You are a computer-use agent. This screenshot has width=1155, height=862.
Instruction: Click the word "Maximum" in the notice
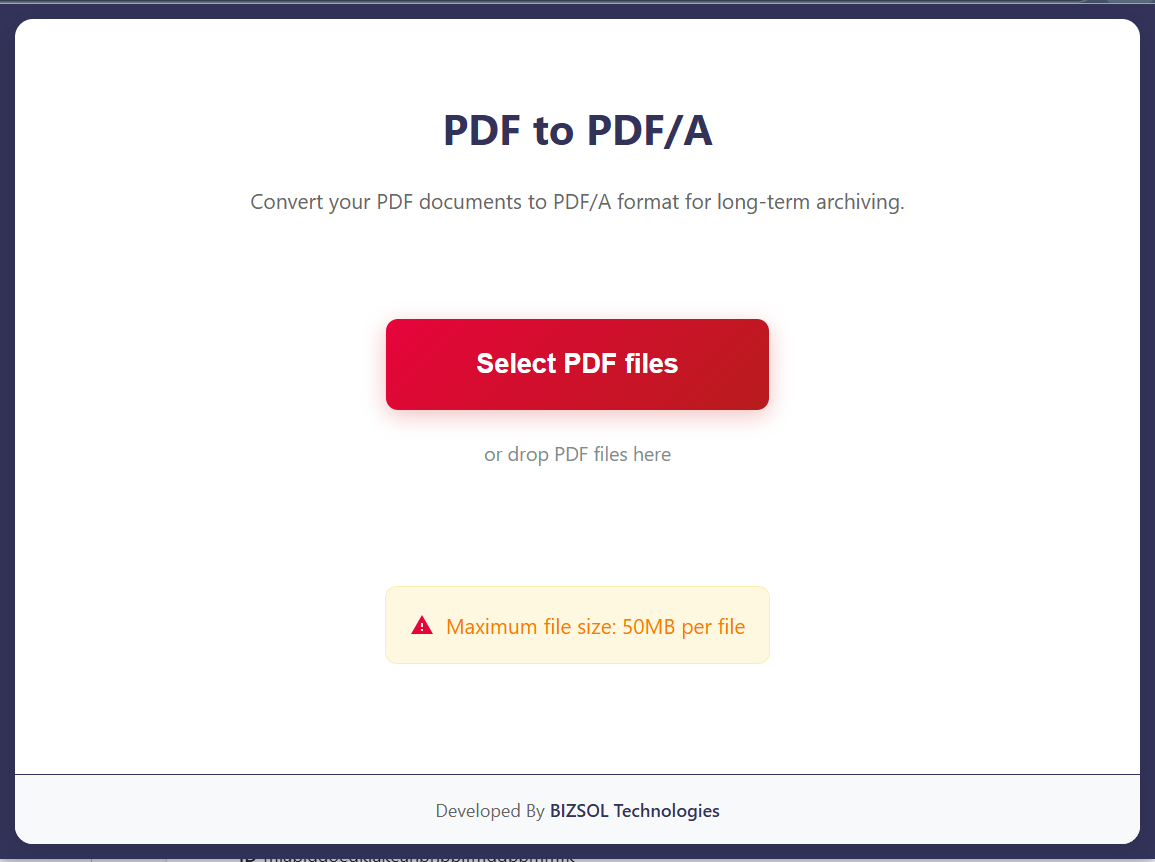[x=490, y=627]
